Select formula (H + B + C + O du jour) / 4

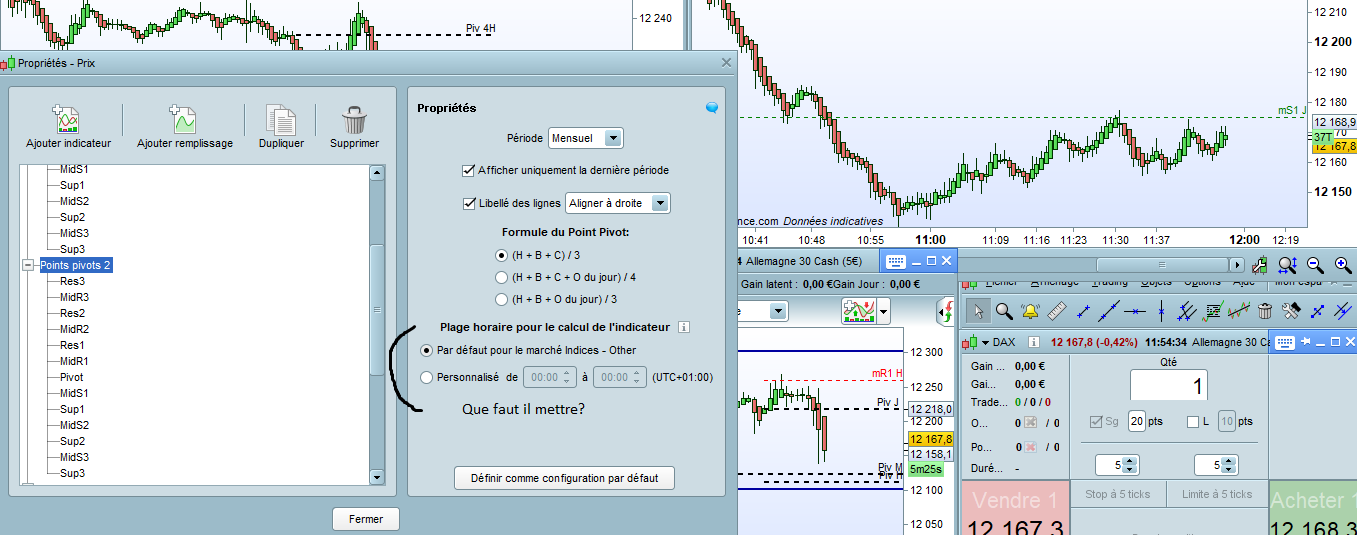click(x=502, y=277)
